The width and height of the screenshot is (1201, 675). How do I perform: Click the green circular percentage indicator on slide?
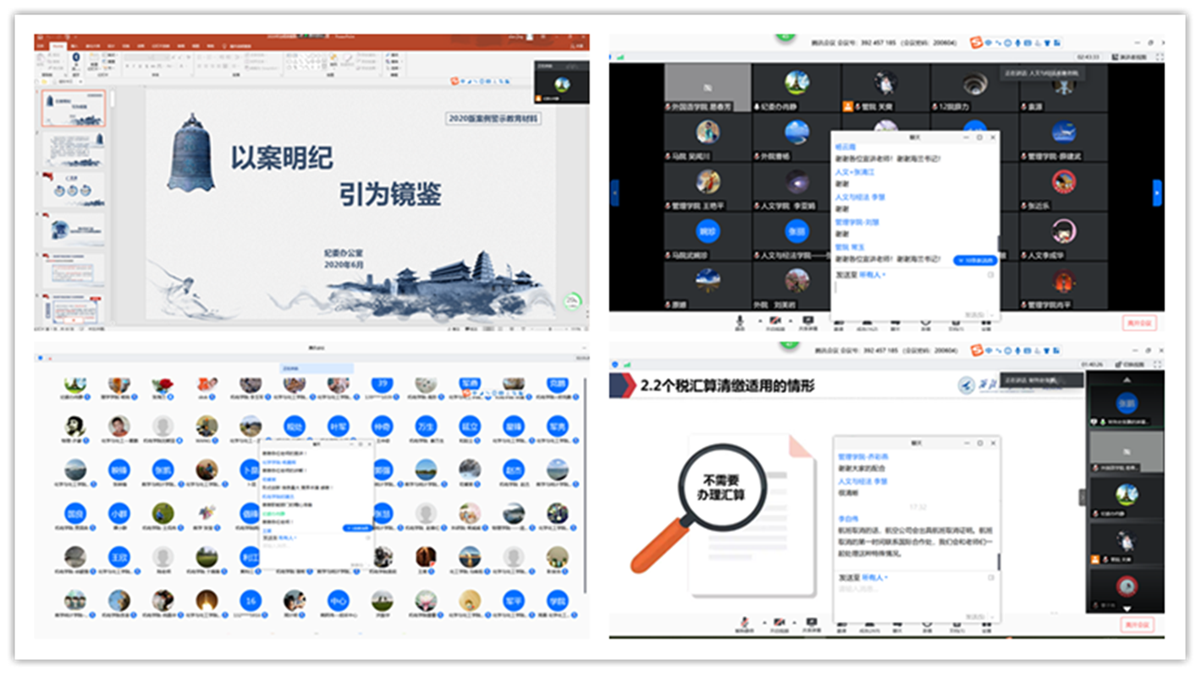point(571,300)
